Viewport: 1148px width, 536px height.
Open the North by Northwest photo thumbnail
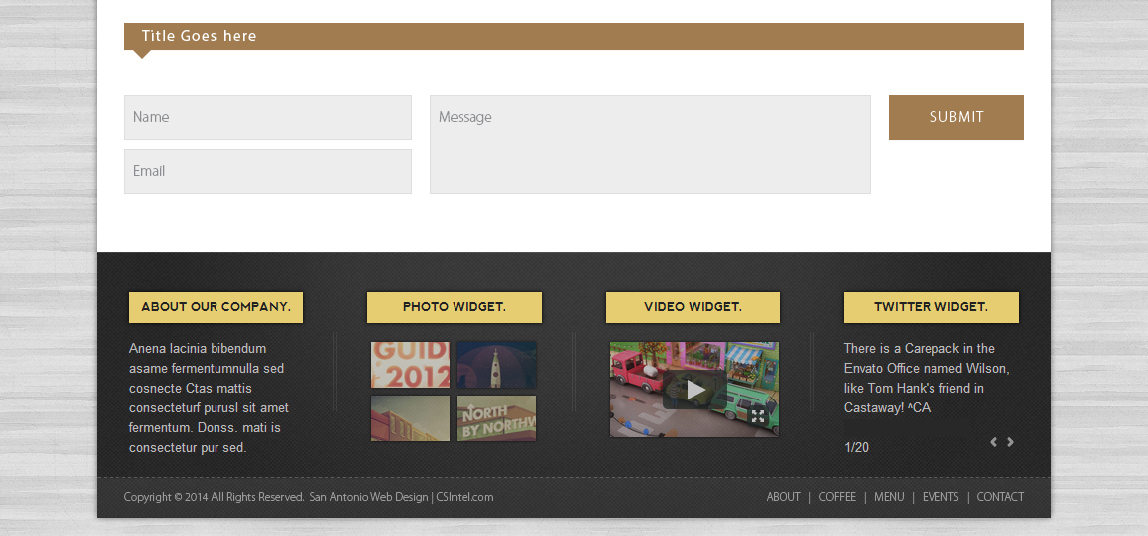coord(497,418)
